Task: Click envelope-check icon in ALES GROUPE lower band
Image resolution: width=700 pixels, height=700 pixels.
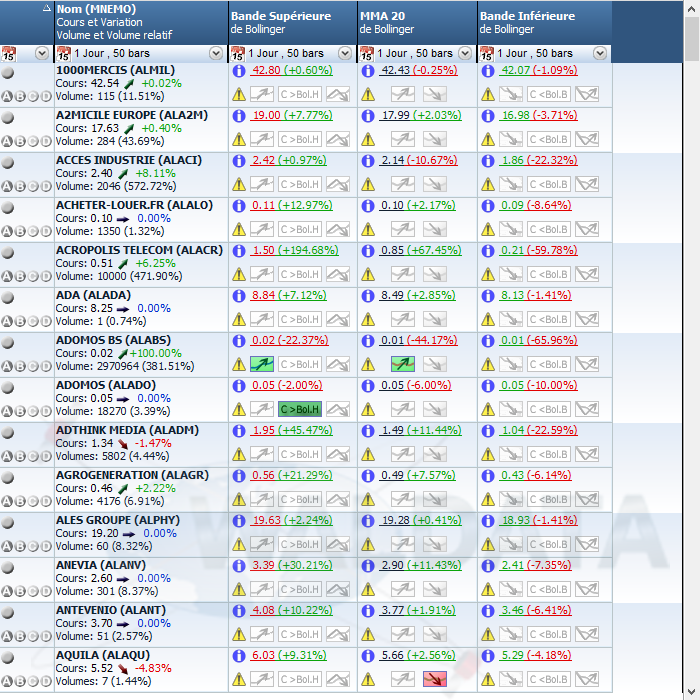Action: 587,544
